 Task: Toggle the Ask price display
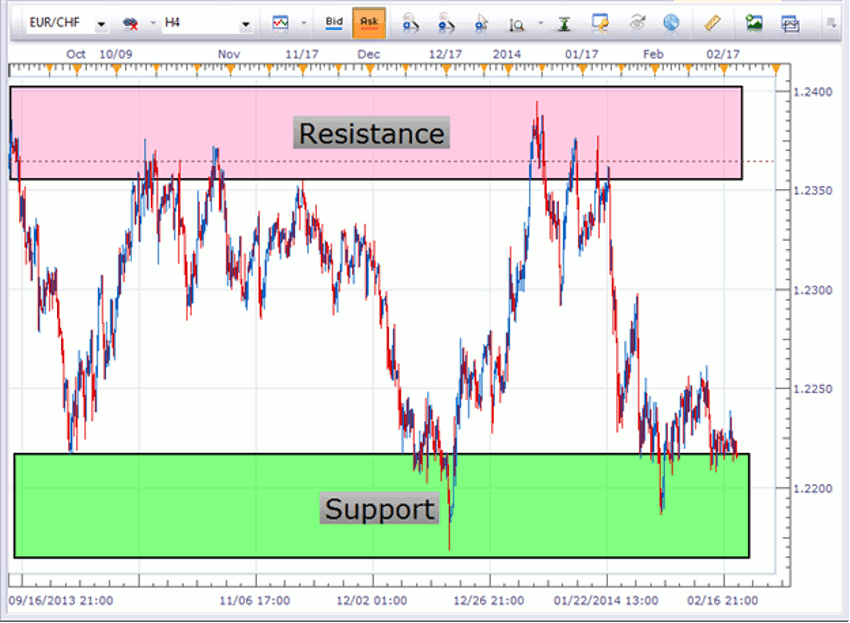pos(369,23)
